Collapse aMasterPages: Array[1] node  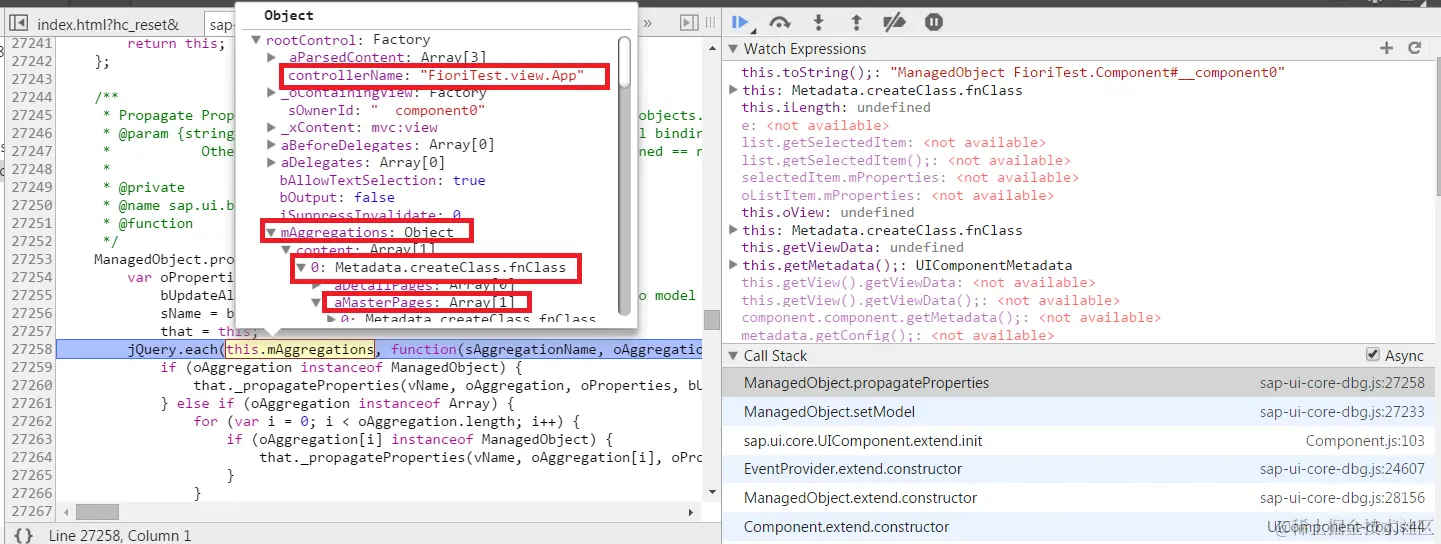coord(317,303)
